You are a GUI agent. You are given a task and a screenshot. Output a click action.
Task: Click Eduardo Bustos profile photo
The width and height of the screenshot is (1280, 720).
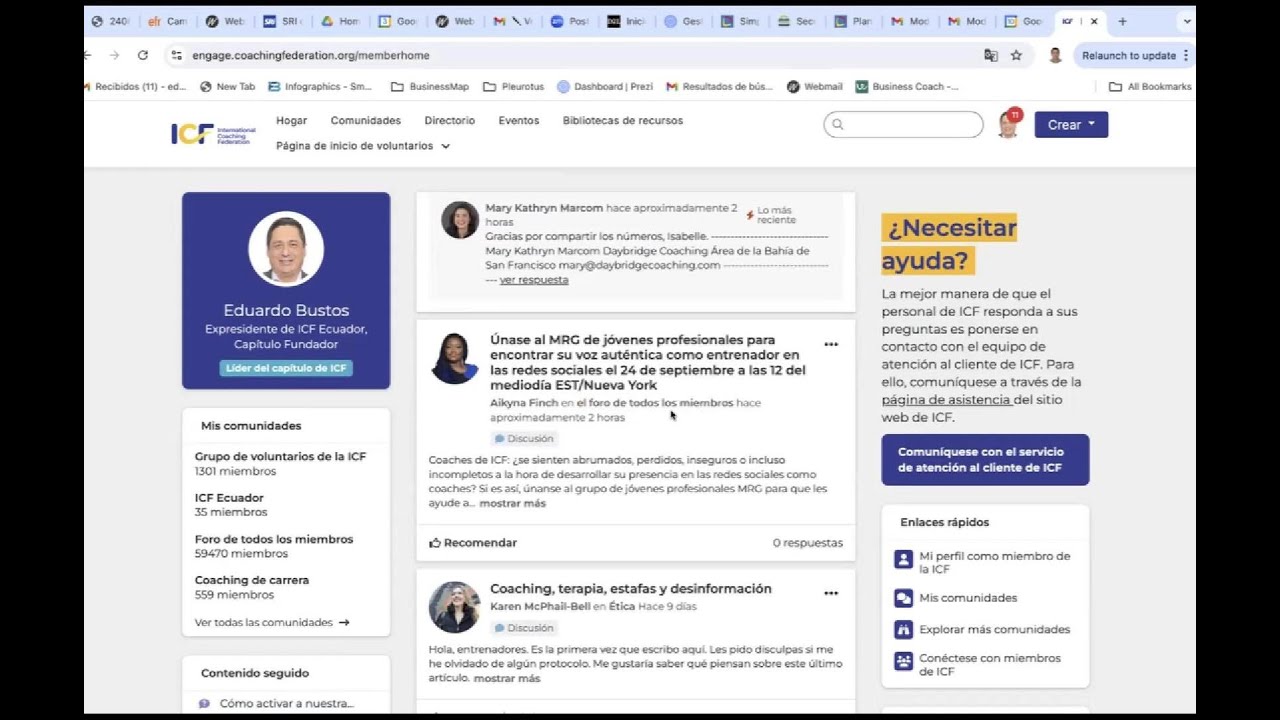tap(286, 249)
